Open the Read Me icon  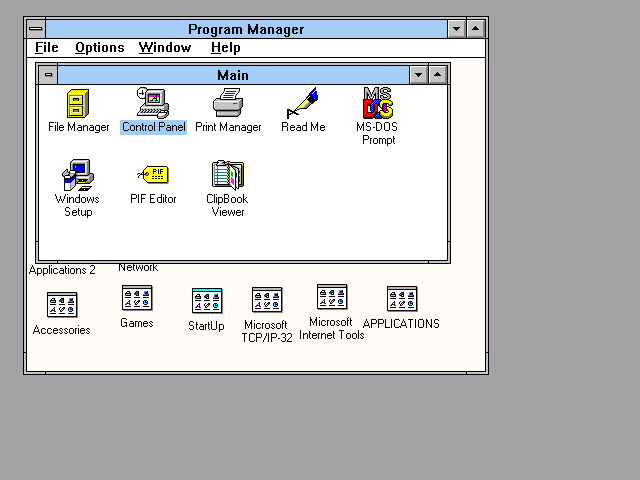302,103
